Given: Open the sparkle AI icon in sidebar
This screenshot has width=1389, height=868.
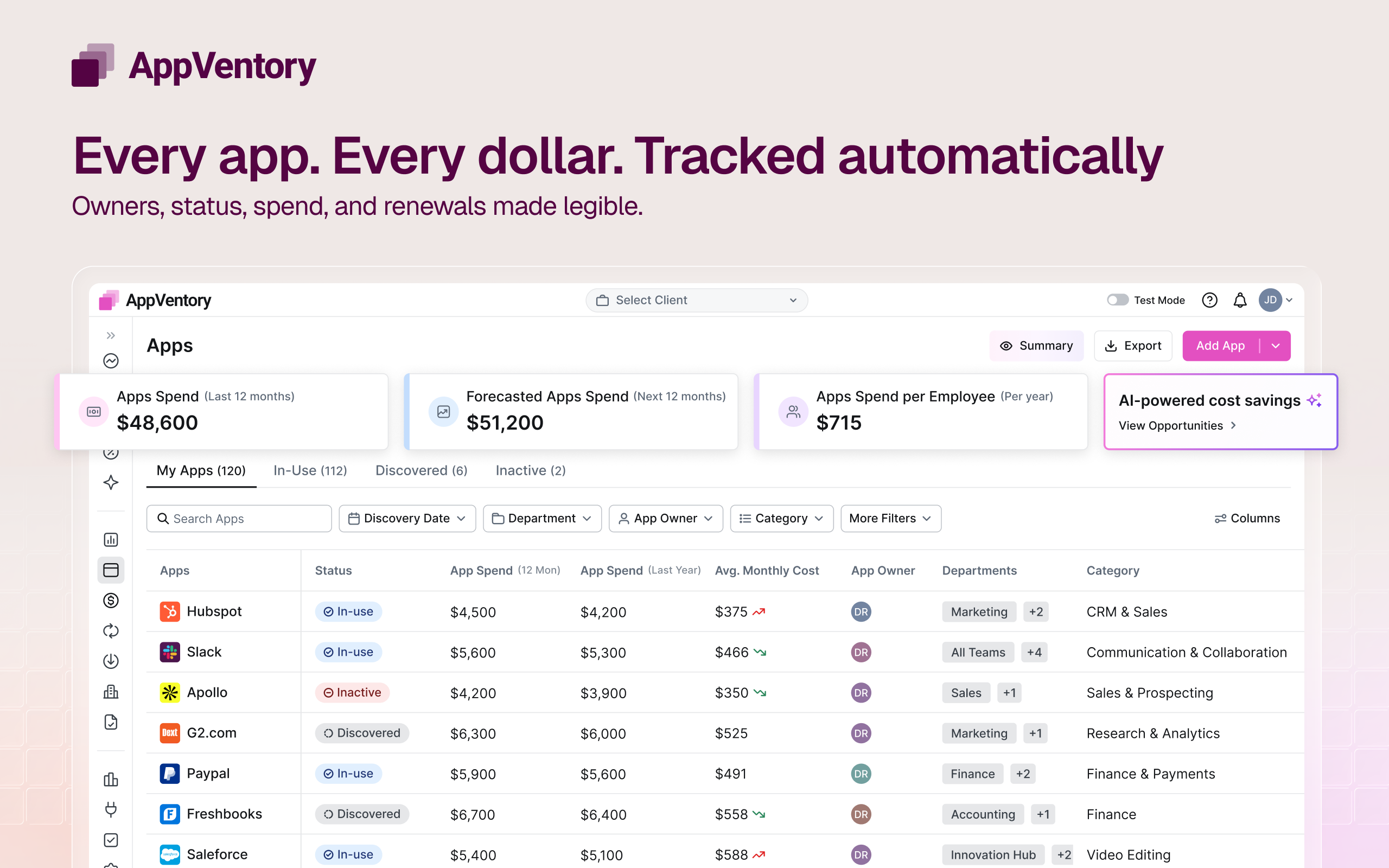Looking at the screenshot, I should pos(111,482).
